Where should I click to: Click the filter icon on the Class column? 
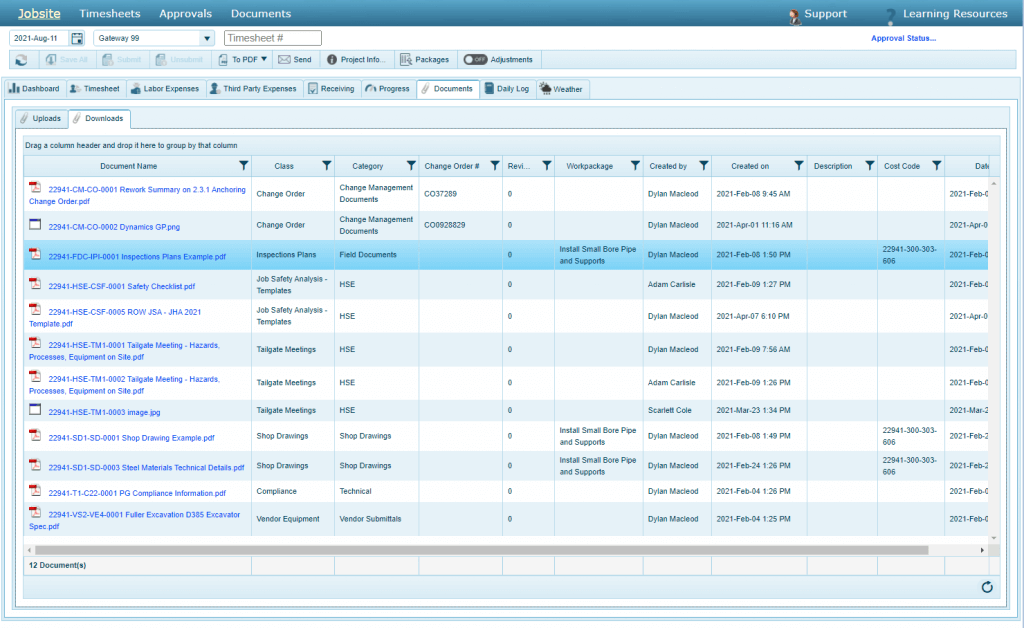pyautogui.click(x=327, y=165)
